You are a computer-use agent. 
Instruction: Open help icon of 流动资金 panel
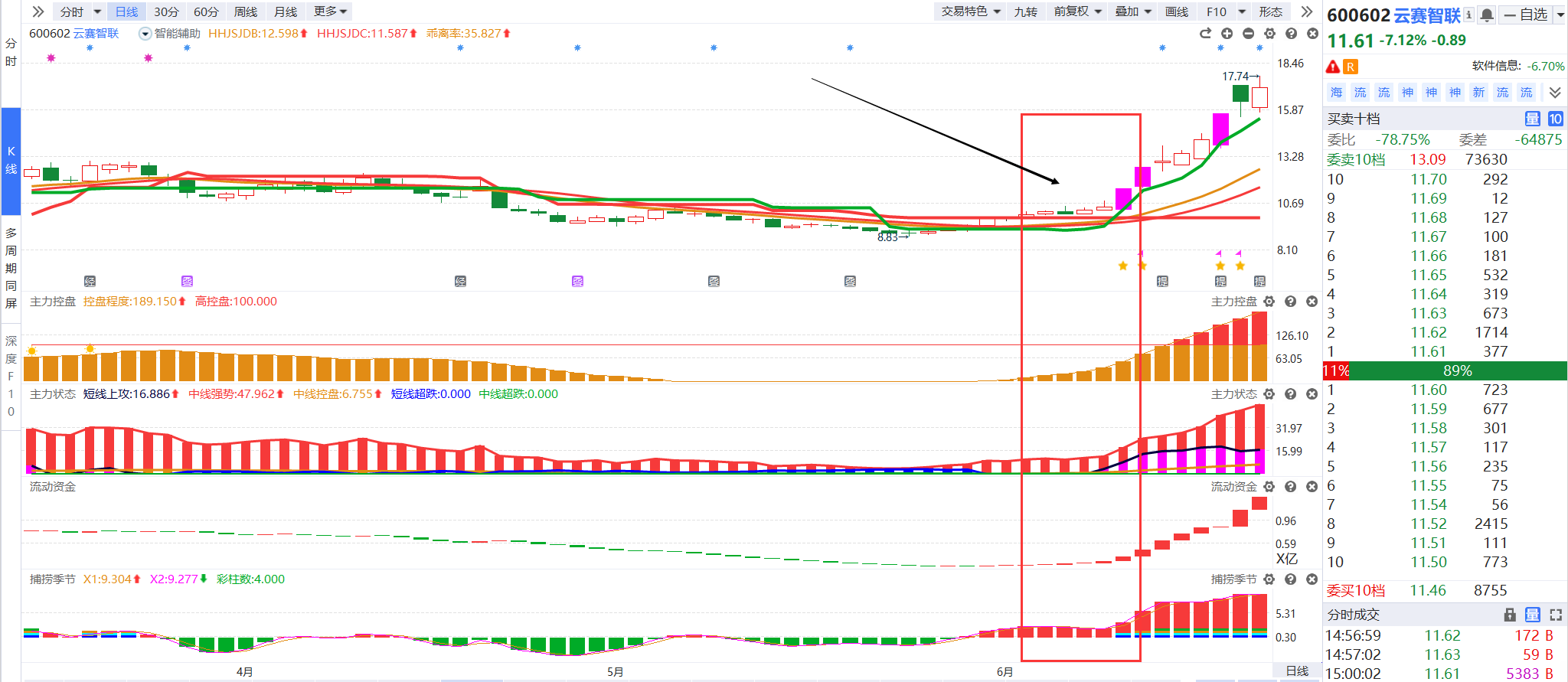point(1290,487)
